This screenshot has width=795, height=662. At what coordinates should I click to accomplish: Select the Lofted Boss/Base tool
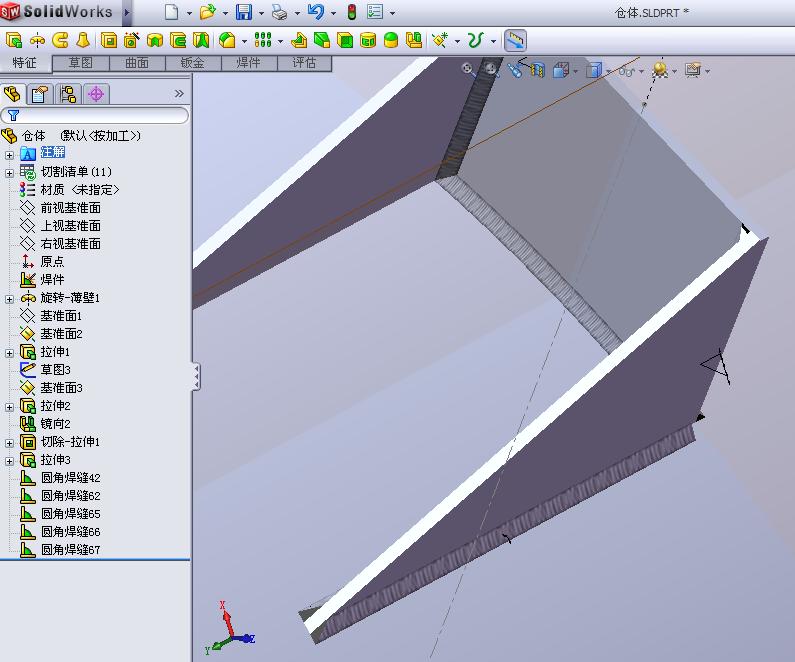pos(83,40)
